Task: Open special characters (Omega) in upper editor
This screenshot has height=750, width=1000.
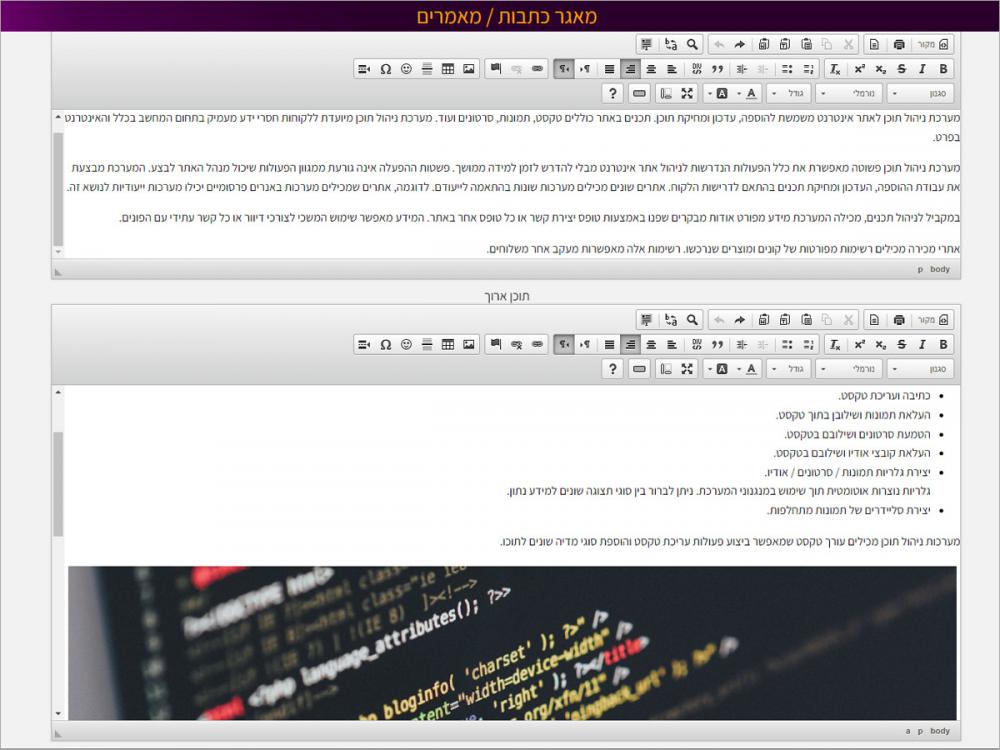Action: pos(385,69)
